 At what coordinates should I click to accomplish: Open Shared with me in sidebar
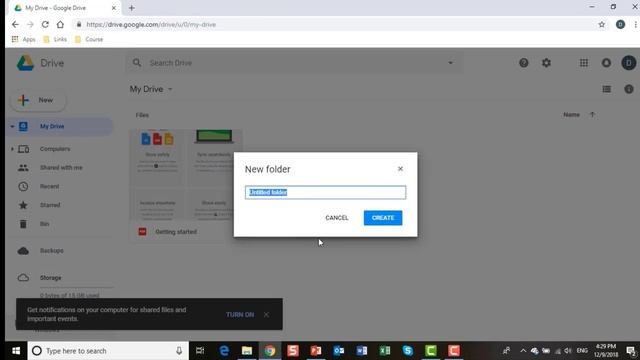(x=61, y=168)
